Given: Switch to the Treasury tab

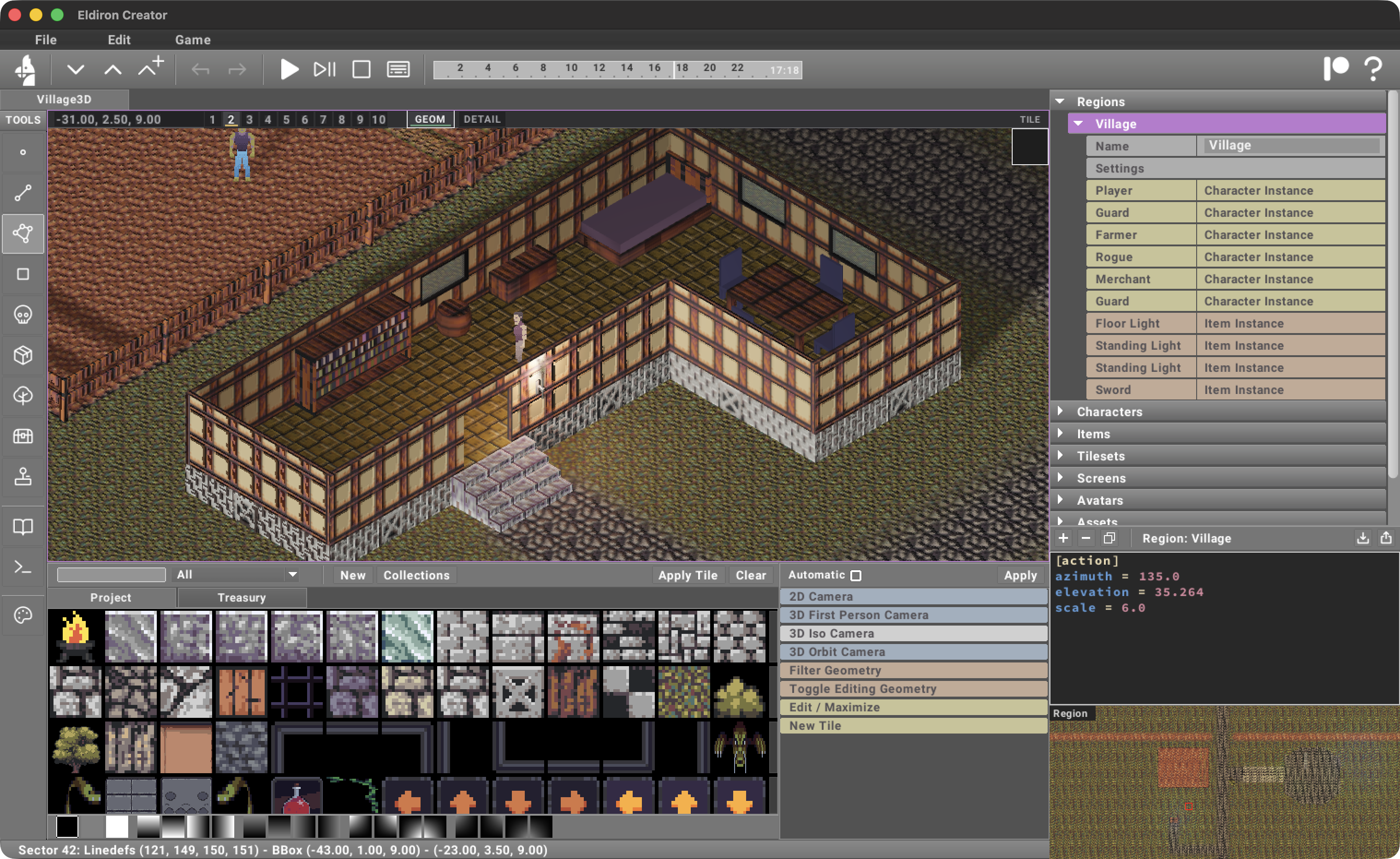Looking at the screenshot, I should 242,597.
